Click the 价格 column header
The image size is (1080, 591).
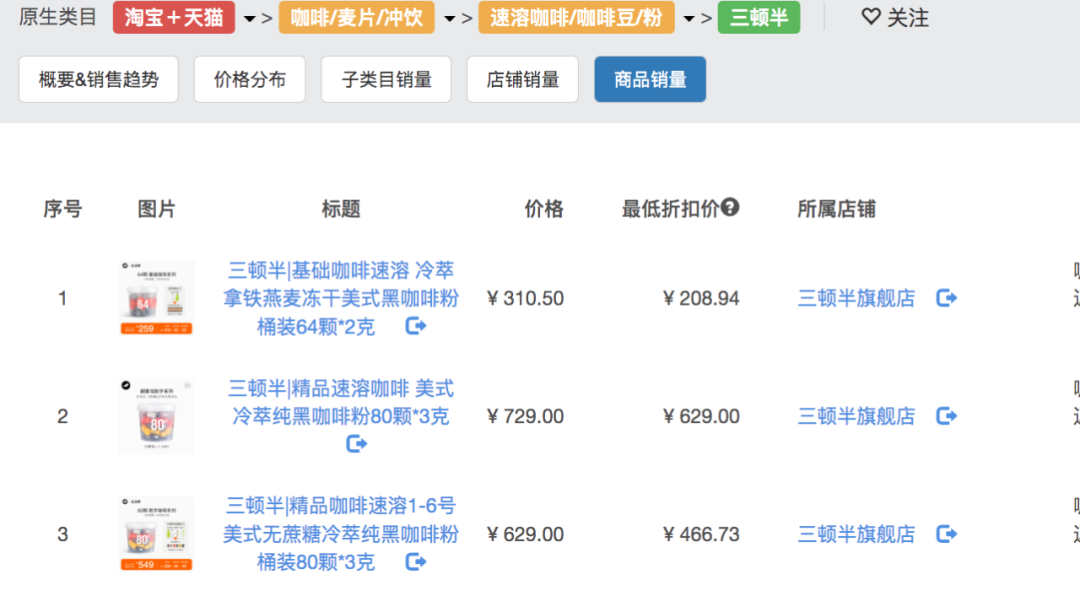[x=544, y=209]
